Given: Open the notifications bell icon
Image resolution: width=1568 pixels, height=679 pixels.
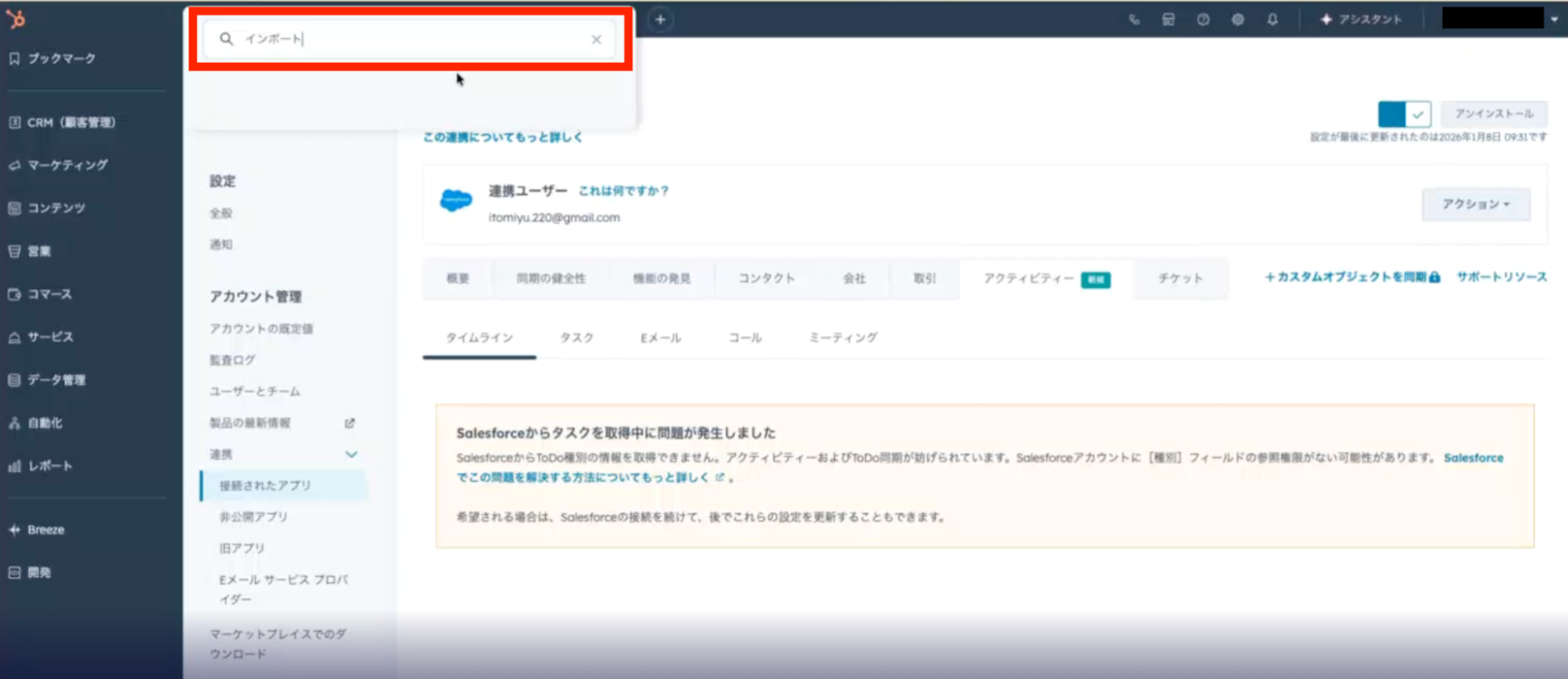Looking at the screenshot, I should click(1272, 20).
